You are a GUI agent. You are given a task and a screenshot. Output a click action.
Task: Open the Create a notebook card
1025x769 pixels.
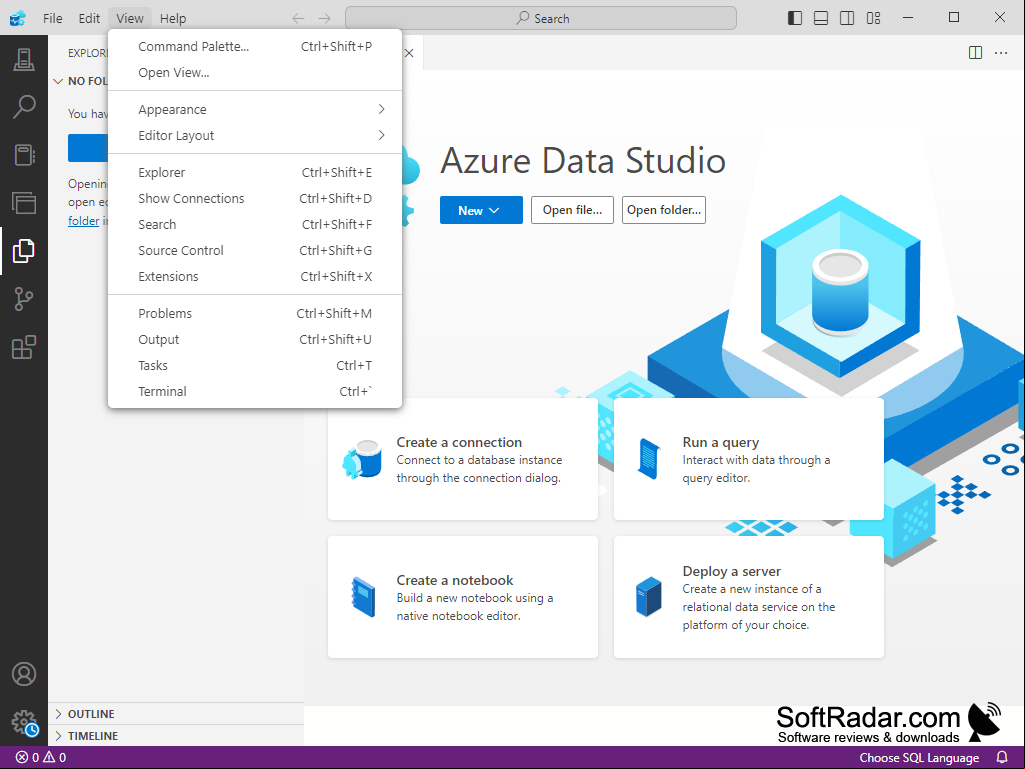coord(463,597)
